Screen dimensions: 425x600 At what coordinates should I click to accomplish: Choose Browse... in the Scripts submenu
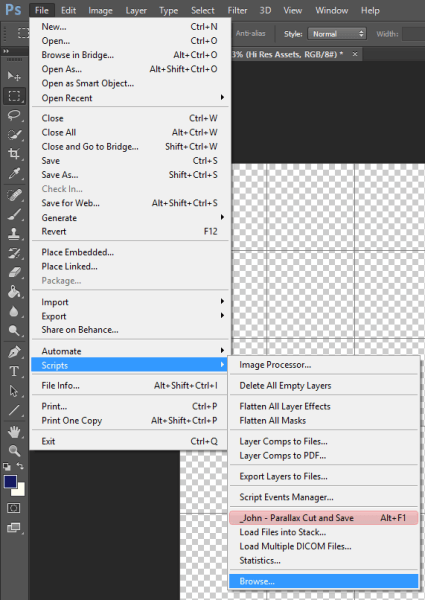coord(324,581)
